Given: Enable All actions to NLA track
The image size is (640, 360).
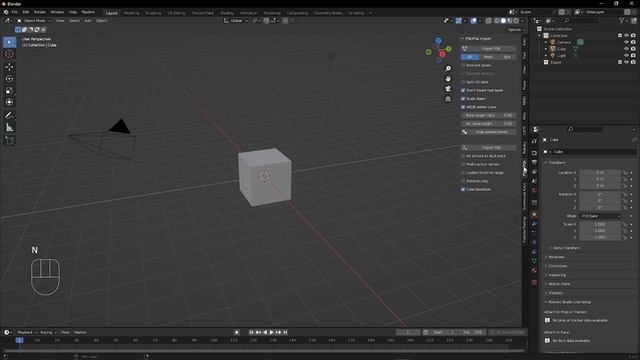Looking at the screenshot, I should pos(463,156).
